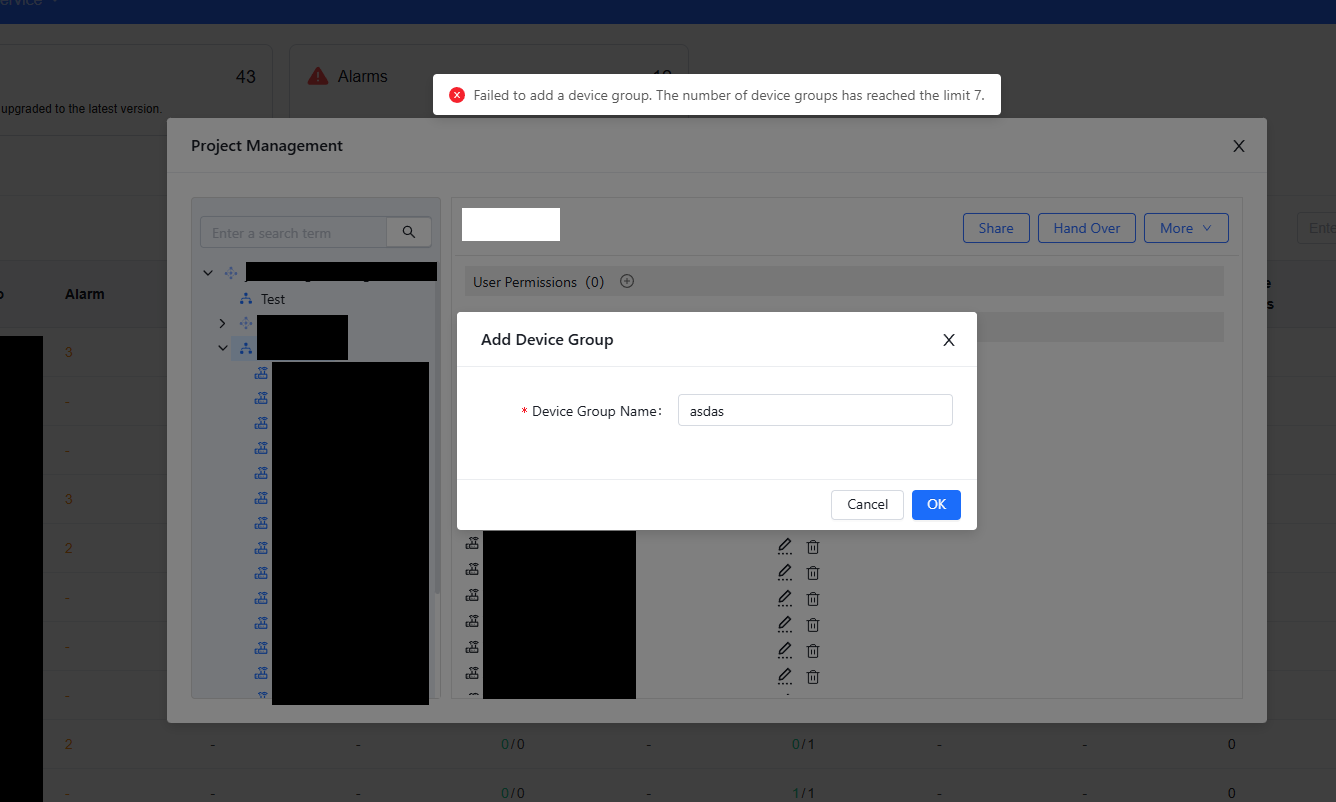Close the Project Management window
Viewport: 1336px width, 802px height.
pos(1238,146)
